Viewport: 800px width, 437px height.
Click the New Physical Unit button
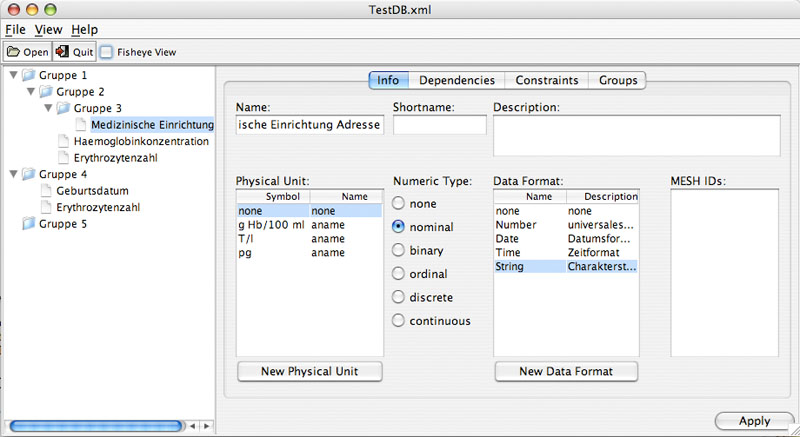[310, 371]
